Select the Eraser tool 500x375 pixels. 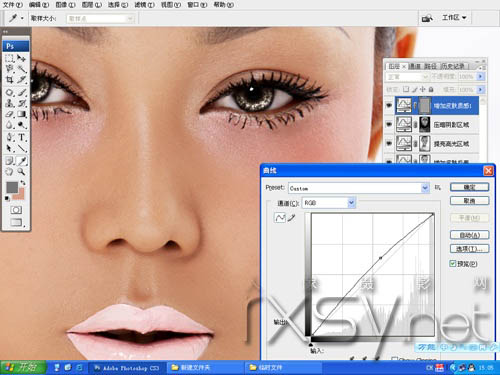[9, 114]
